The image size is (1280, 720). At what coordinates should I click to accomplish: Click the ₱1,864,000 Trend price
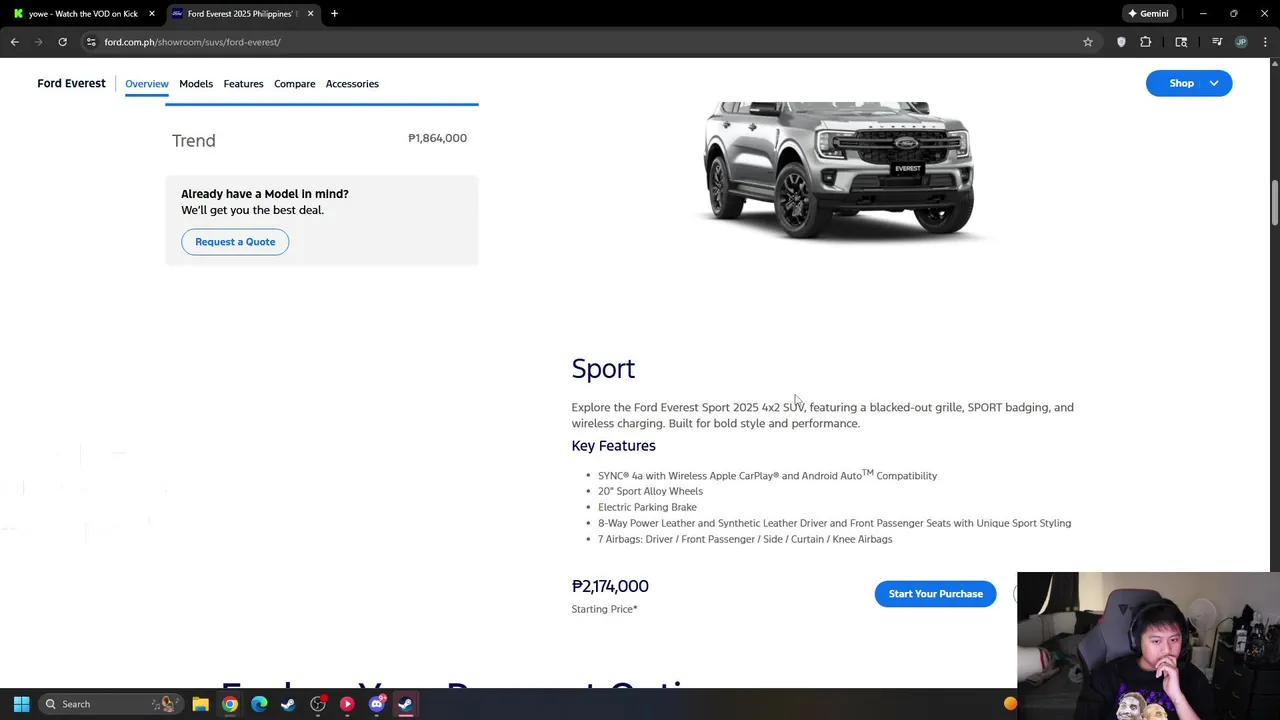click(437, 138)
